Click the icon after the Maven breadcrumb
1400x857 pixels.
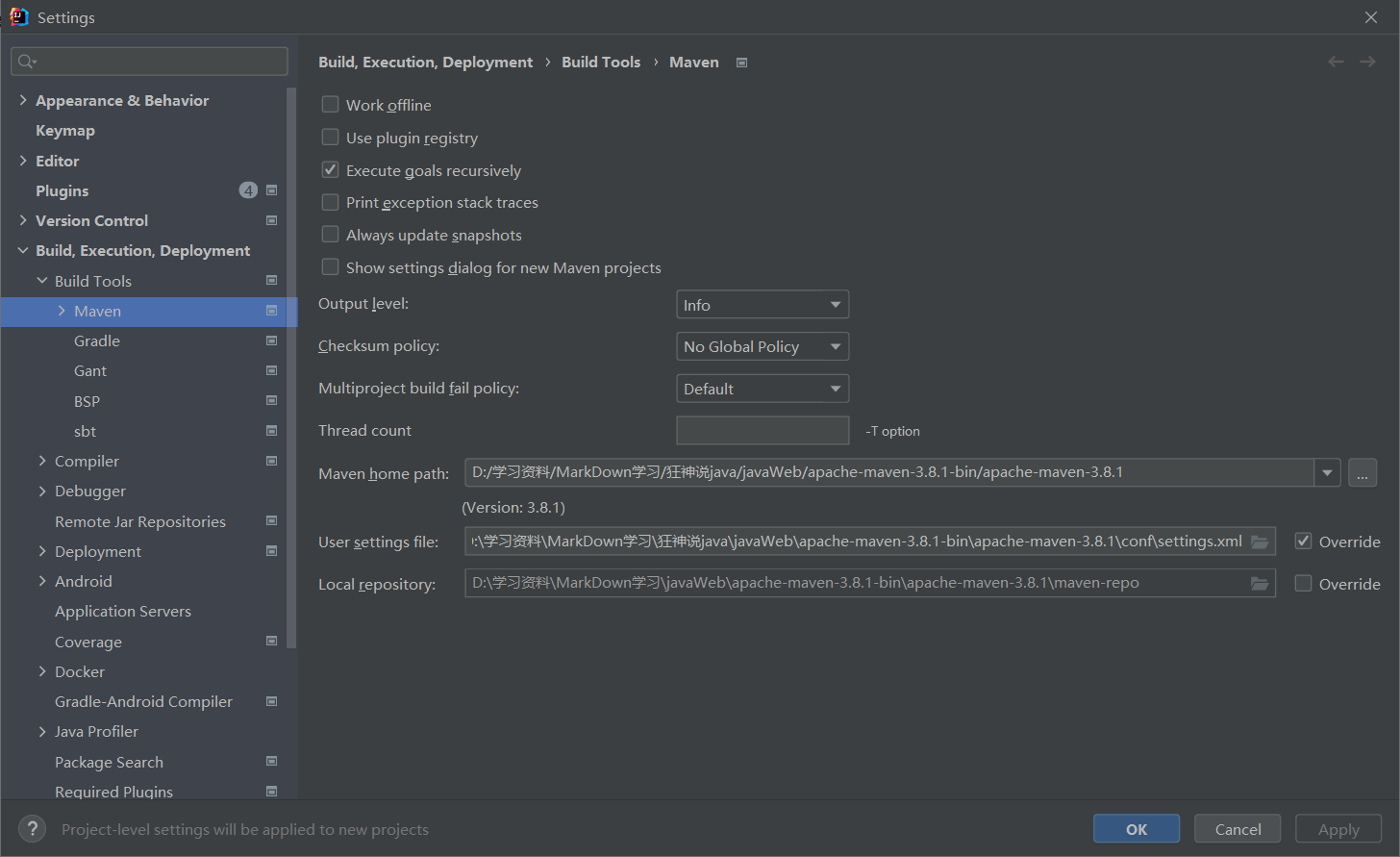[x=741, y=63]
